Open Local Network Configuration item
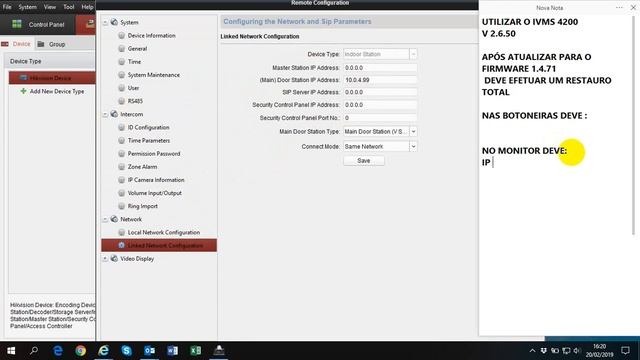640x360 pixels. pos(164,232)
